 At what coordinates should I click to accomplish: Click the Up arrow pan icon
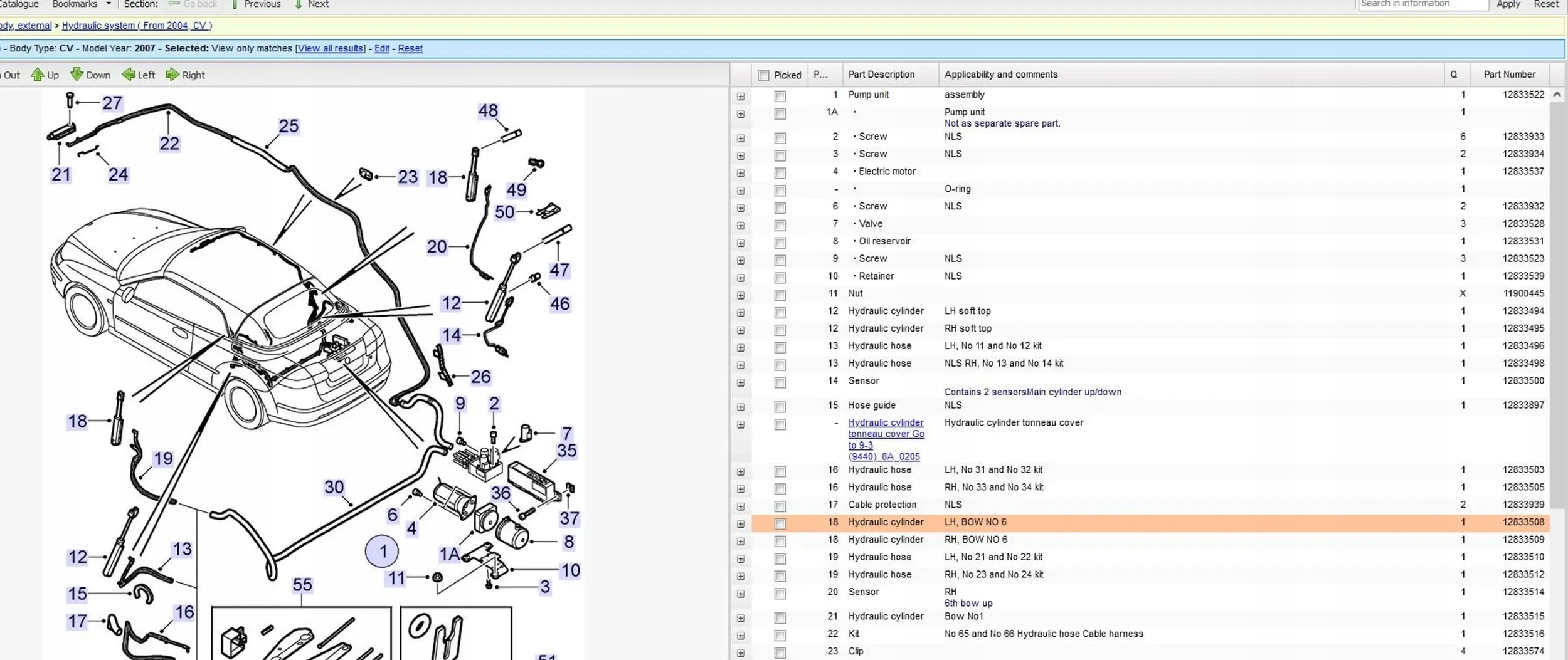coord(38,75)
